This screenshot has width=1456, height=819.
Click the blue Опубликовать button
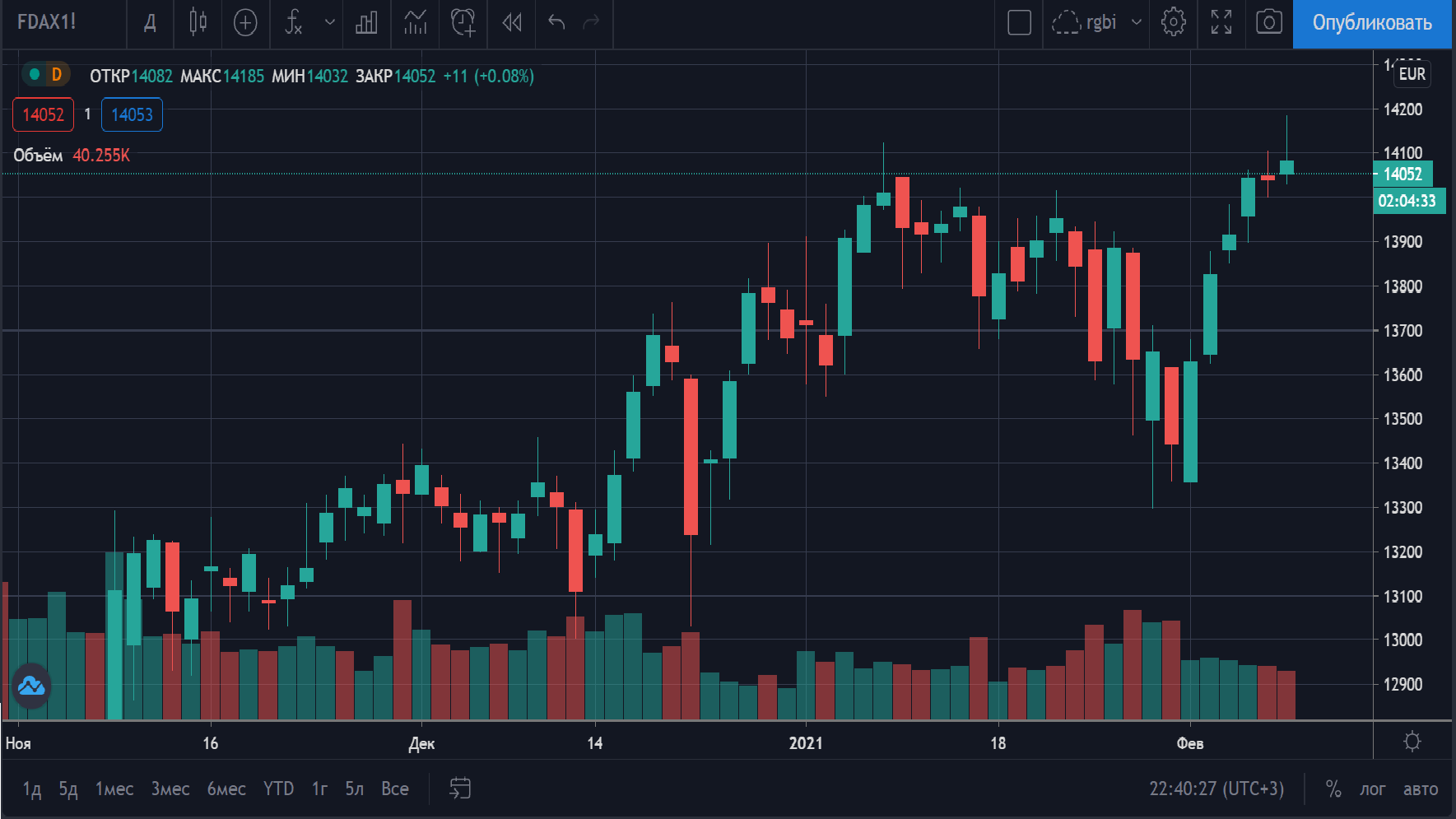(1371, 23)
